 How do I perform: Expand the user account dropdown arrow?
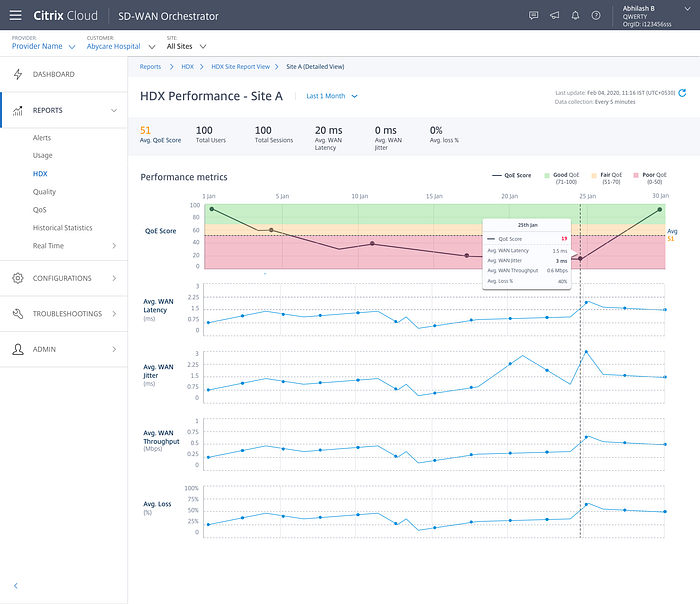(687, 8)
